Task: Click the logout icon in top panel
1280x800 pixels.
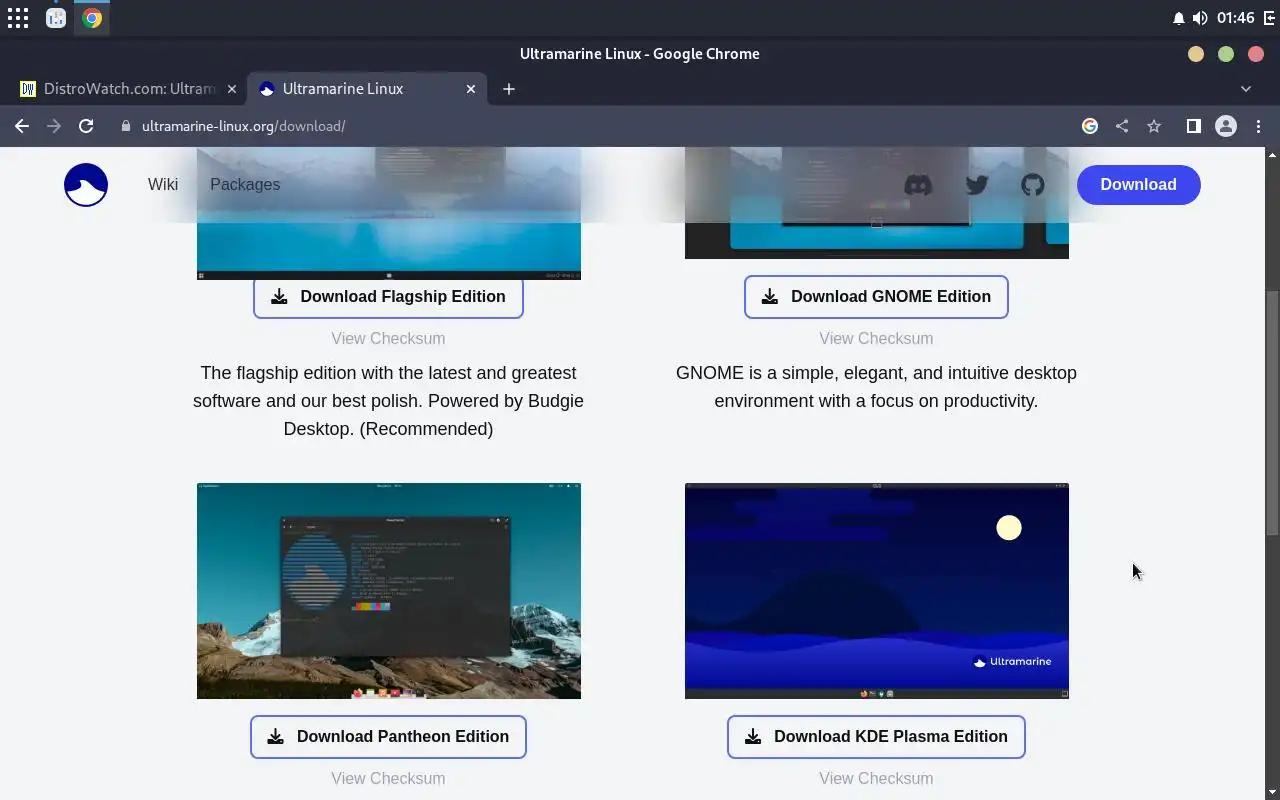Action: click(x=1269, y=18)
